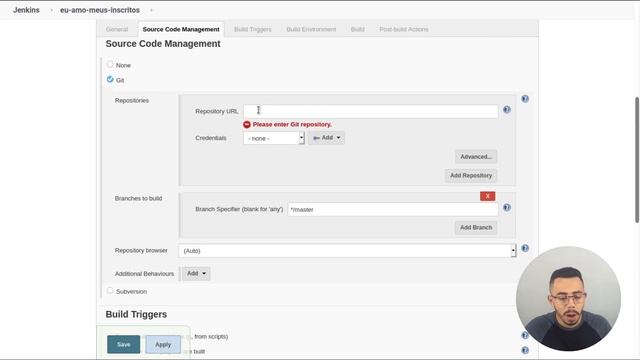640x360 pixels.
Task: Open help icon beside Repository URL field
Action: coord(507,109)
